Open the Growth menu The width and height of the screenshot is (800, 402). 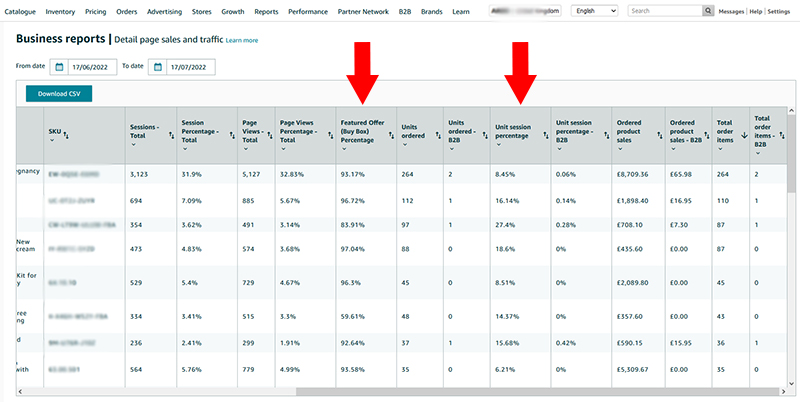click(233, 11)
